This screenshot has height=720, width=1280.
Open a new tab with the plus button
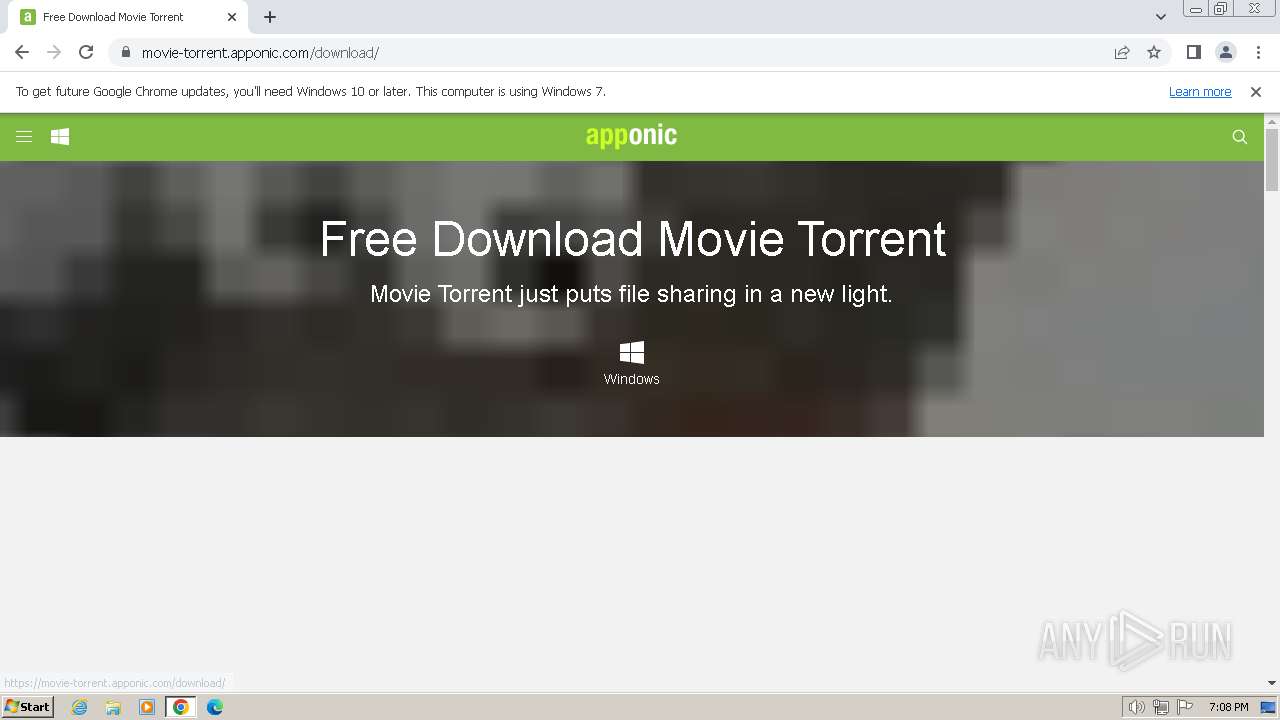(270, 17)
